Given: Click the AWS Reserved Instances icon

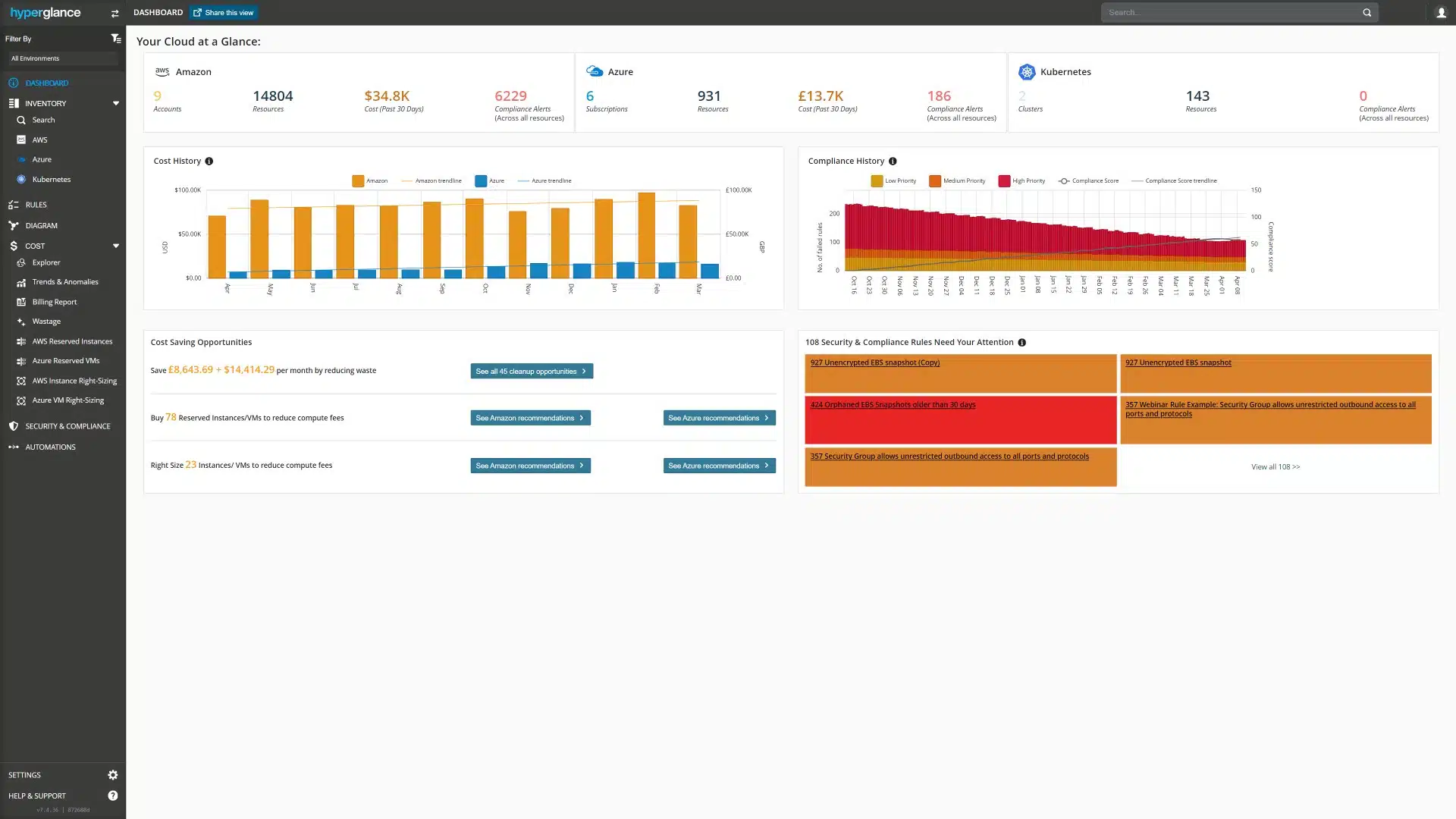Looking at the screenshot, I should pos(21,341).
